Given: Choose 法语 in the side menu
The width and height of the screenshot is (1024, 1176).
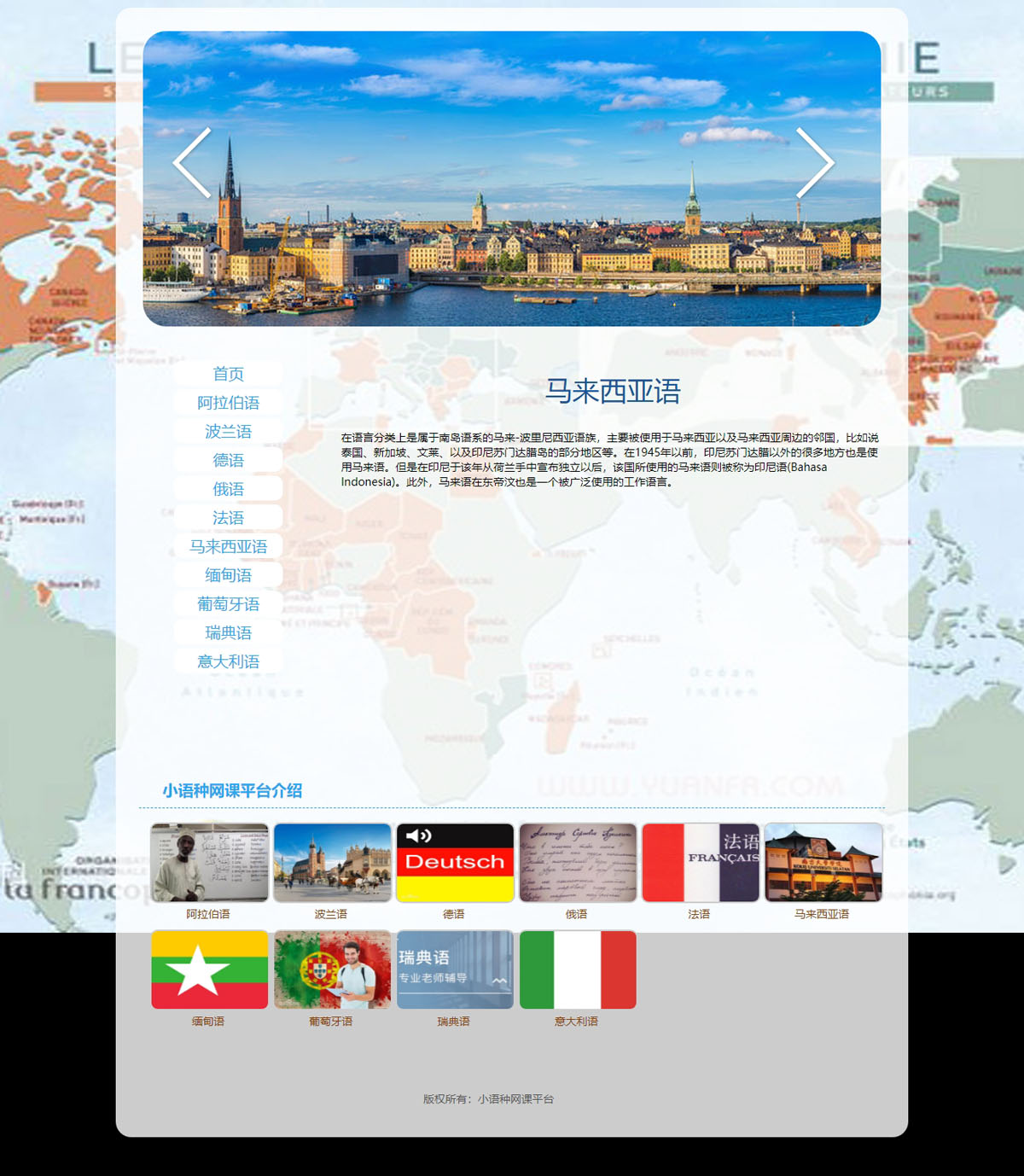Looking at the screenshot, I should click(228, 518).
